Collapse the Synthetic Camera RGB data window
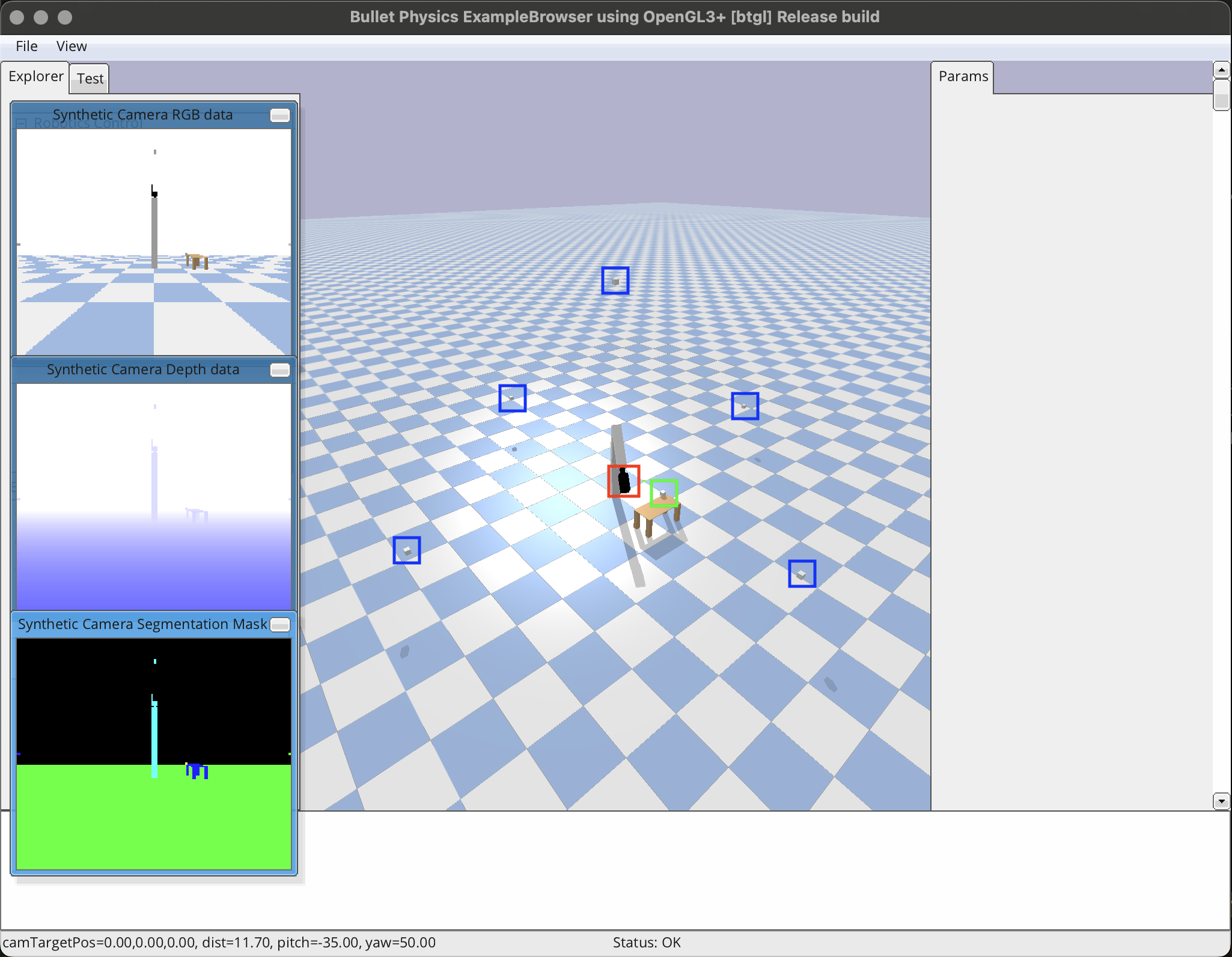Screen dimensions: 1232x957 [x=280, y=115]
